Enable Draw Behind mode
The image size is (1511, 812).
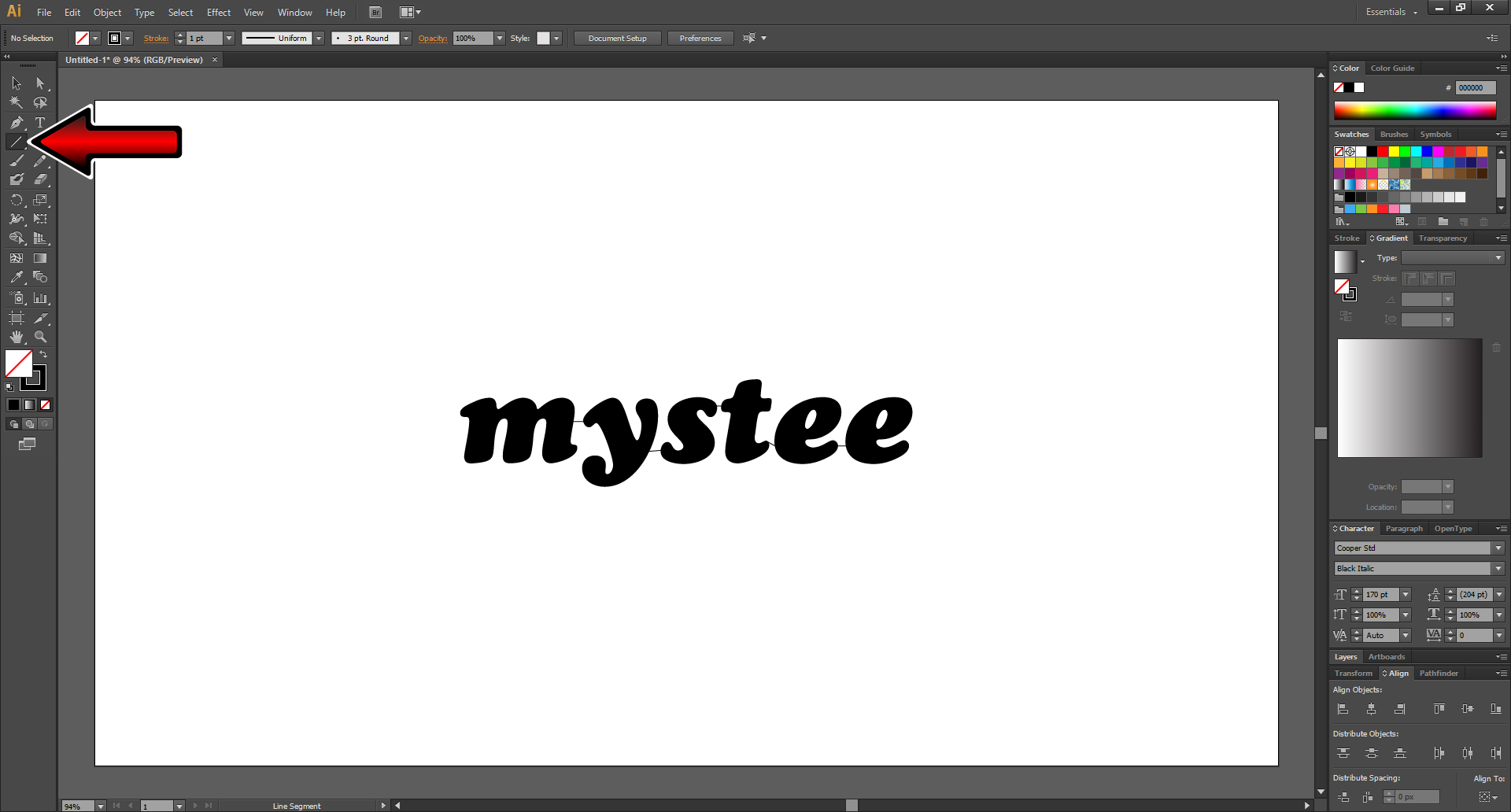29,424
